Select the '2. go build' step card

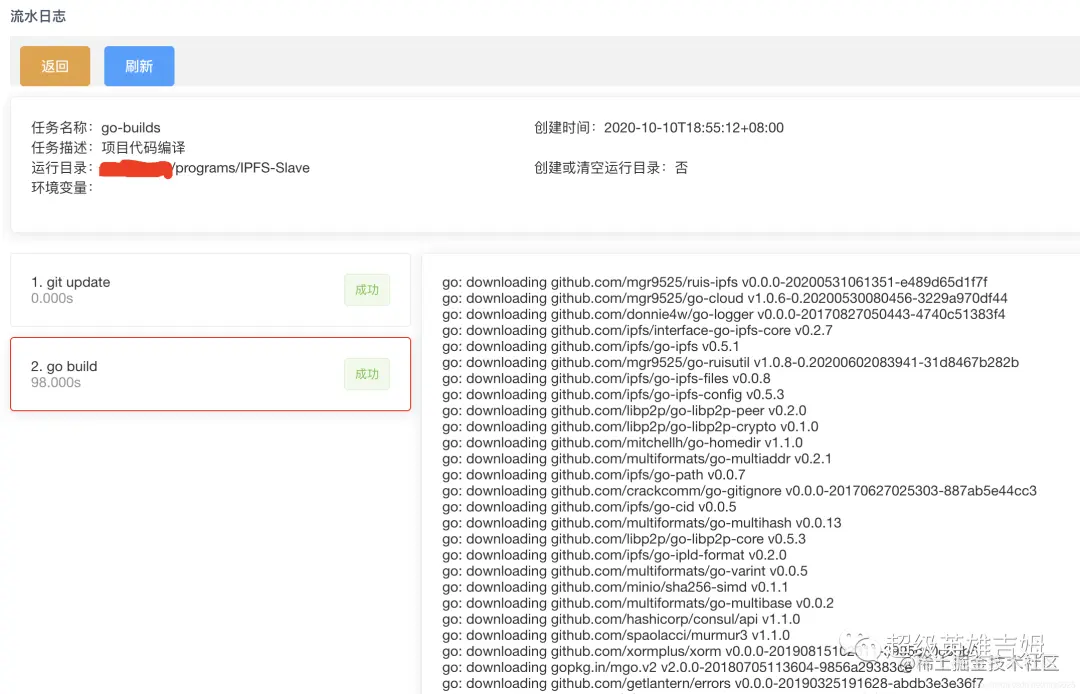point(210,374)
